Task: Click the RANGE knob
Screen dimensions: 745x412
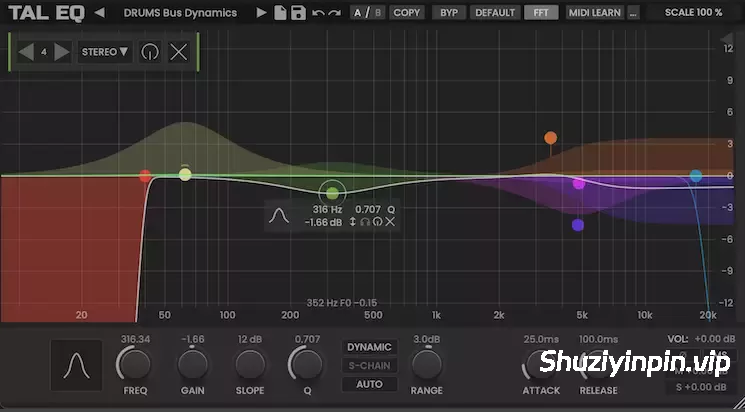Action: coord(427,364)
